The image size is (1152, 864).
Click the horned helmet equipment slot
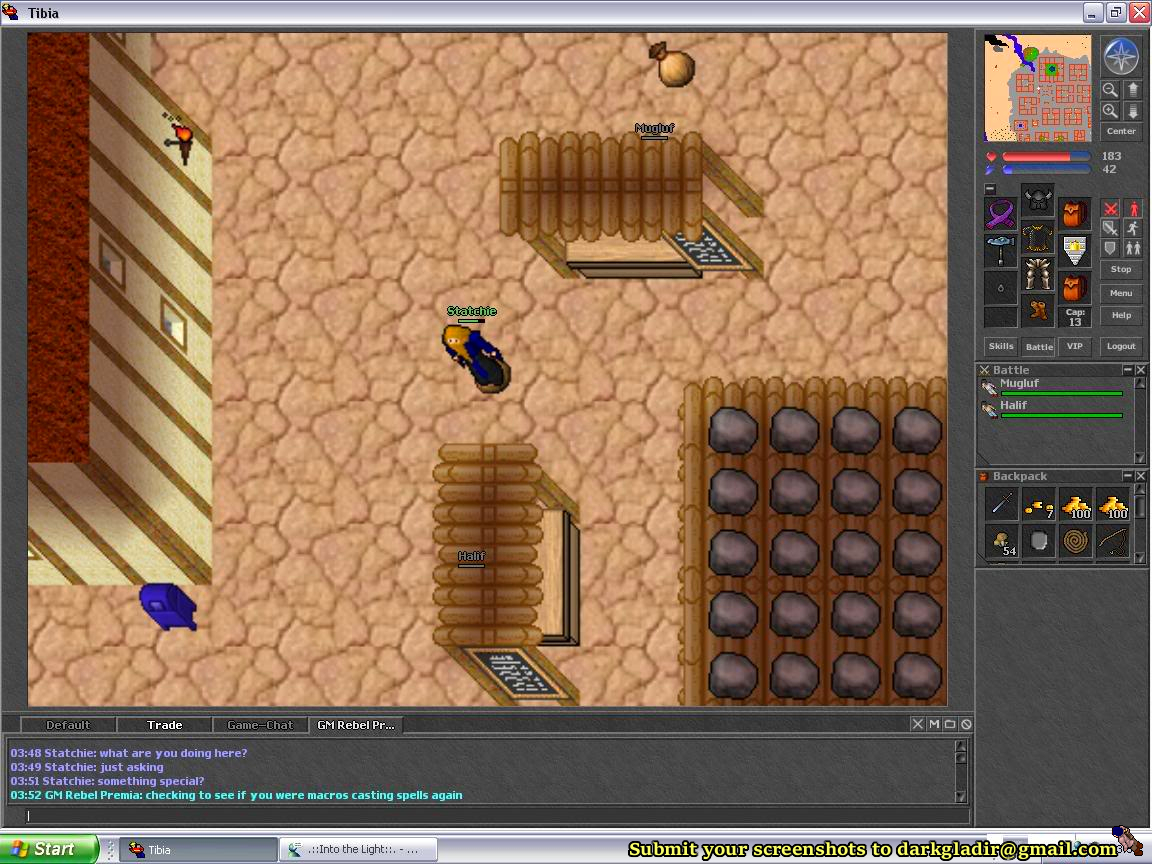(x=1037, y=200)
